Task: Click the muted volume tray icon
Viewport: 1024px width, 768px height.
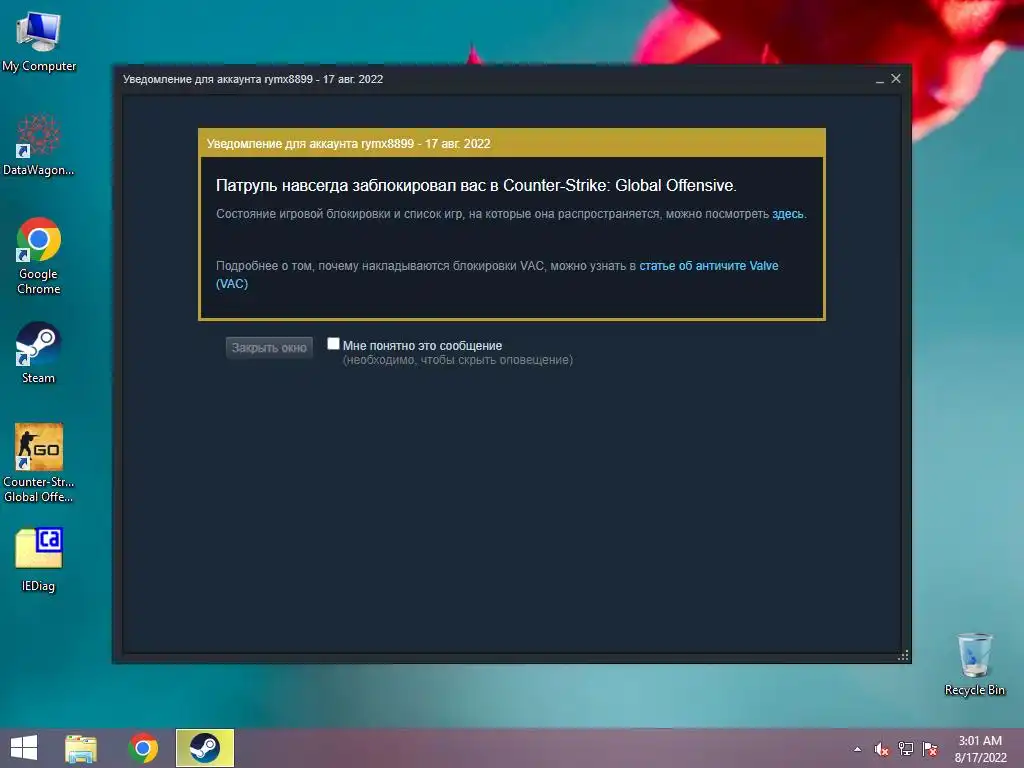Action: pyautogui.click(x=882, y=749)
